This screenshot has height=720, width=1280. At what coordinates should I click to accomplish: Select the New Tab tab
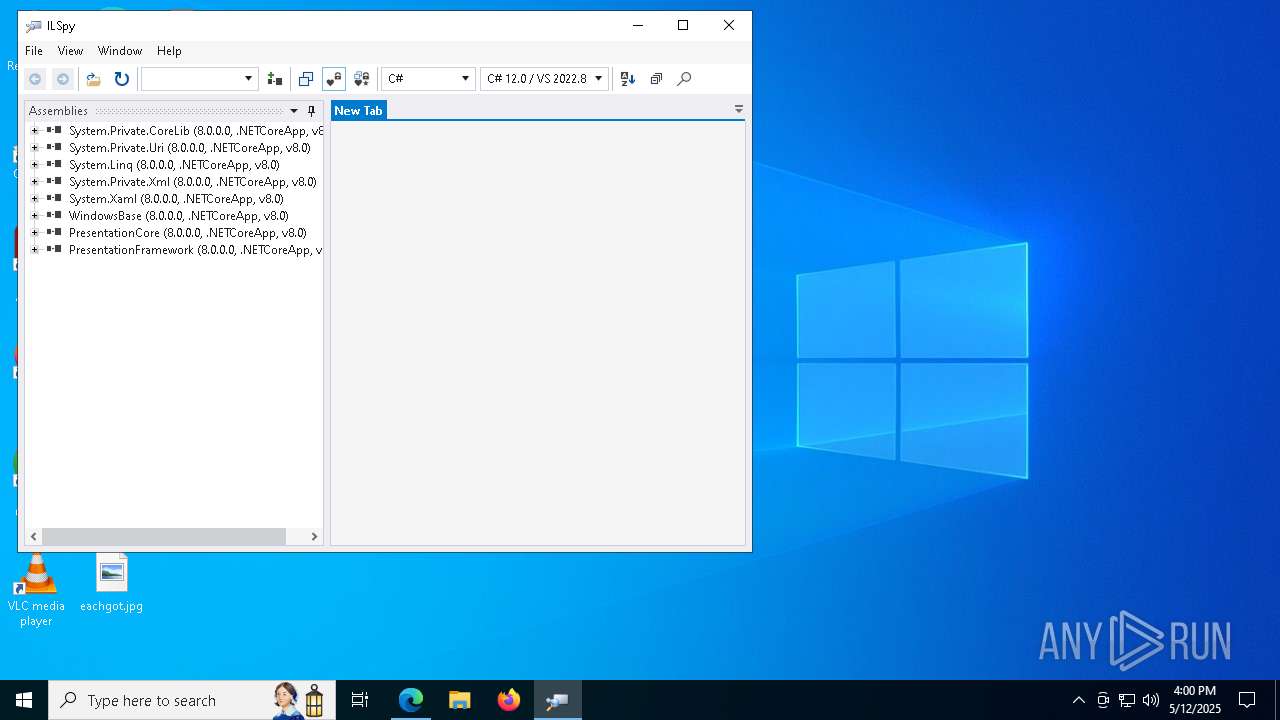tap(358, 111)
